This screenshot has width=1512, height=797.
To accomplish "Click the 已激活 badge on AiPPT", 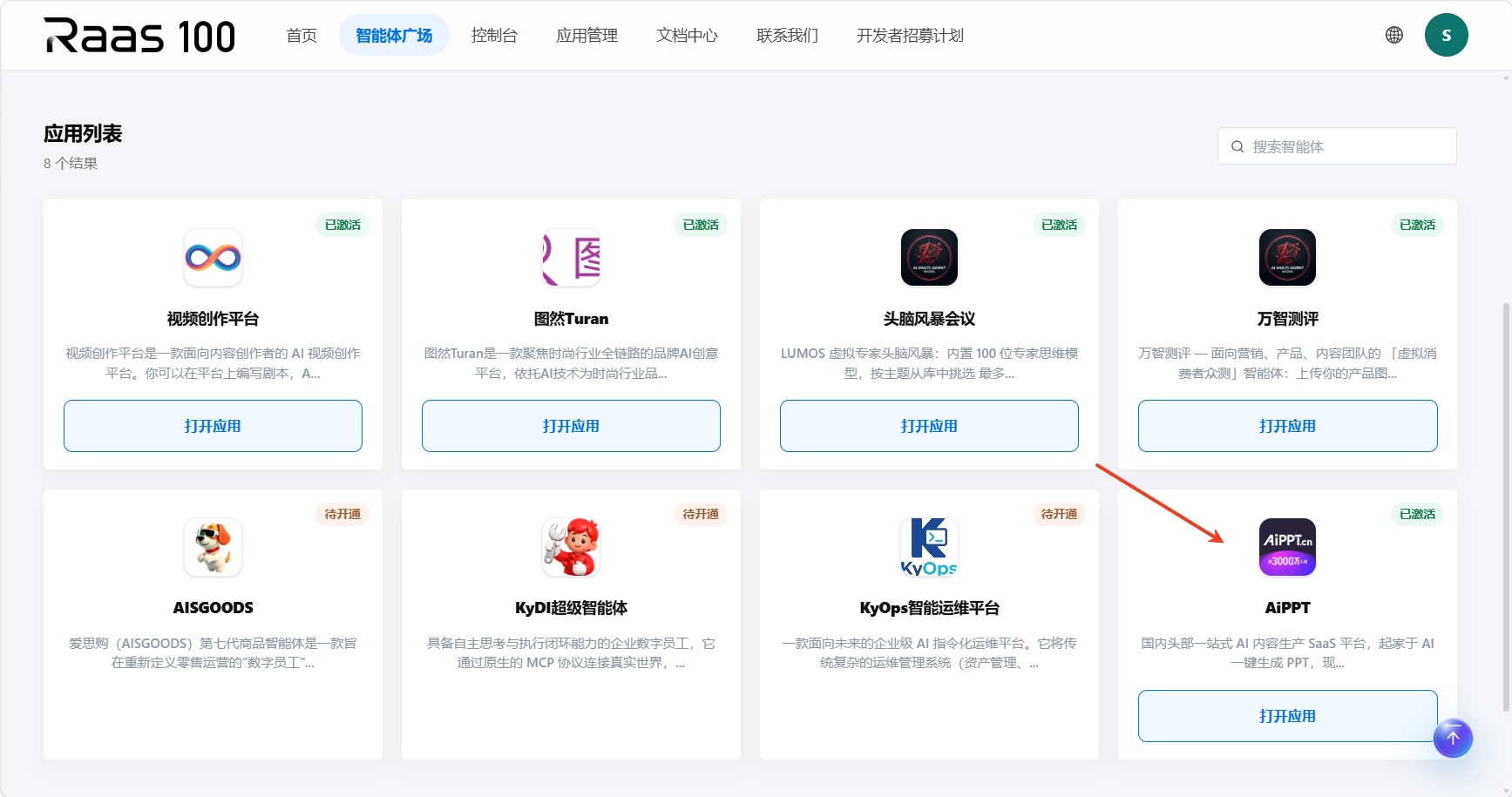I will [x=1417, y=514].
